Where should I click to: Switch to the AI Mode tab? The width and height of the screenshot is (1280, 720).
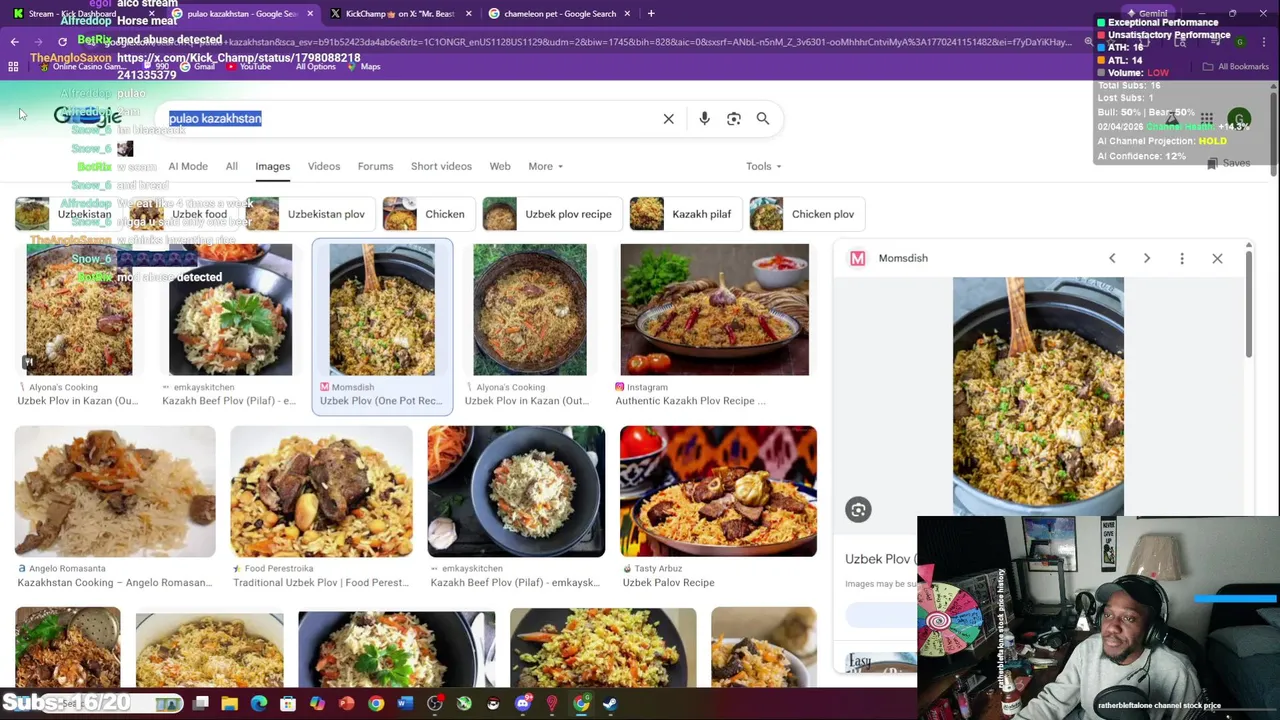pos(188,166)
